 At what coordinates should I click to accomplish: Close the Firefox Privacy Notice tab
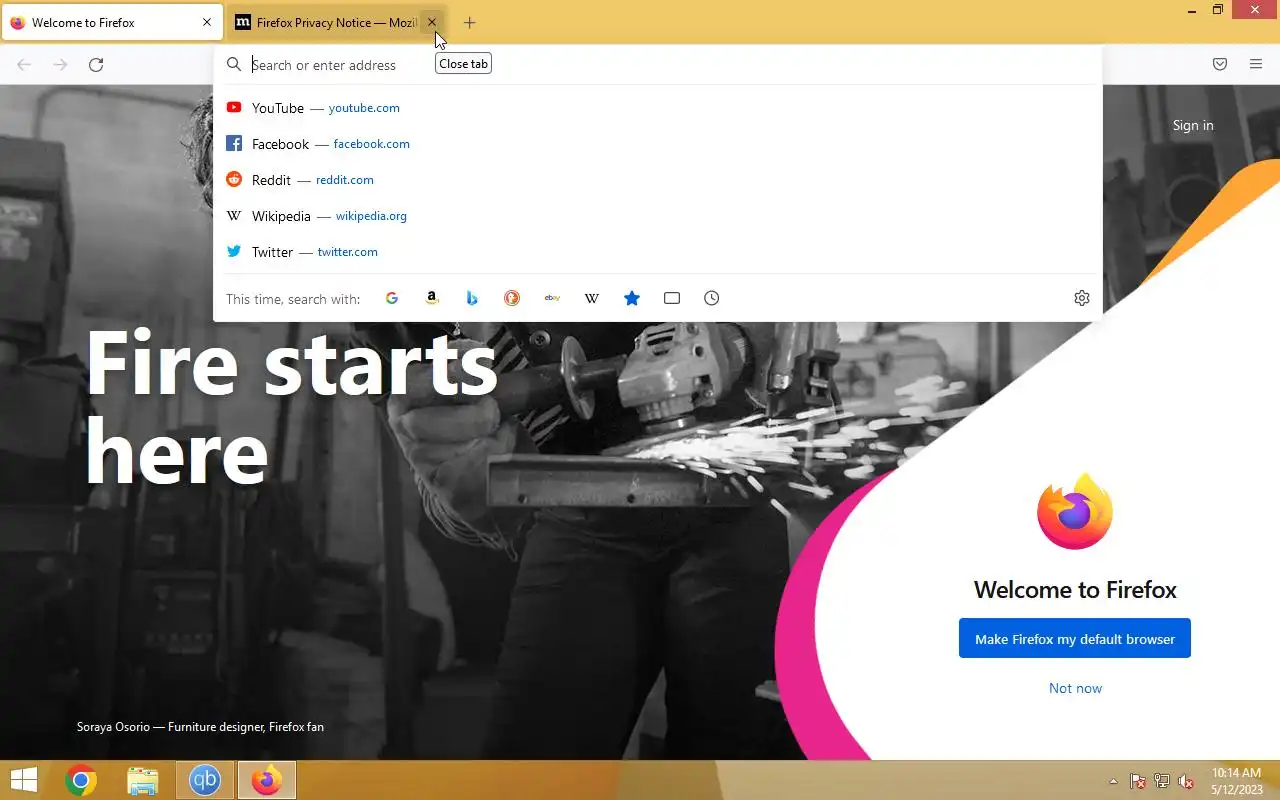pos(432,22)
